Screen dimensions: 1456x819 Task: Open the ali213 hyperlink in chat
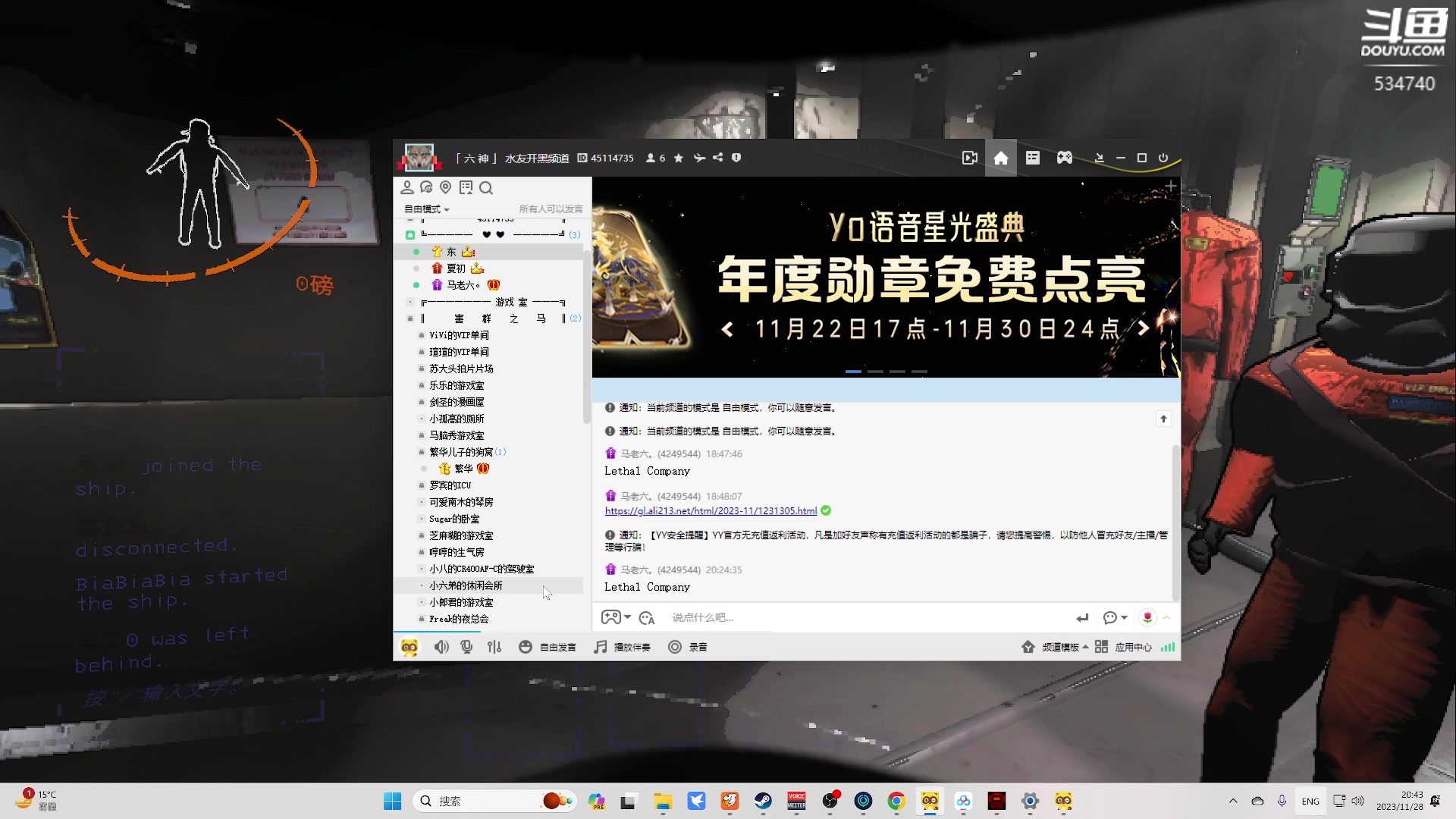pos(711,511)
